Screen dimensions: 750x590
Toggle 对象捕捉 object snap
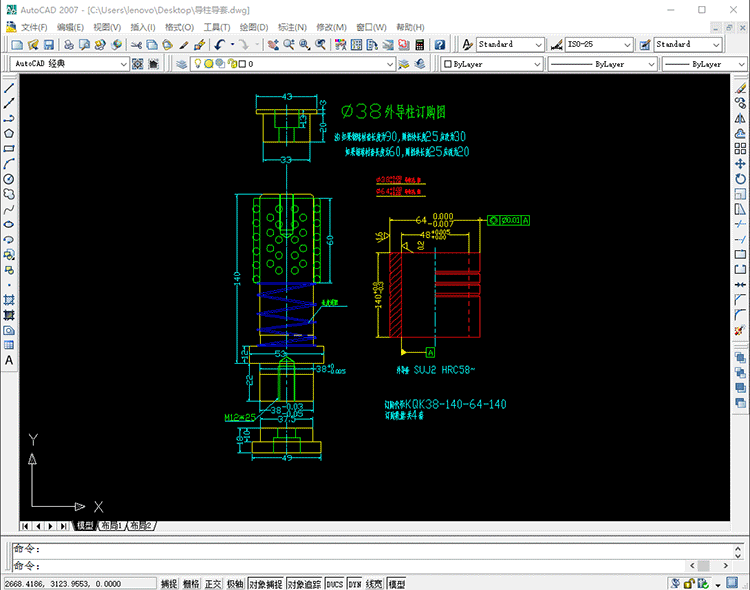point(265,584)
